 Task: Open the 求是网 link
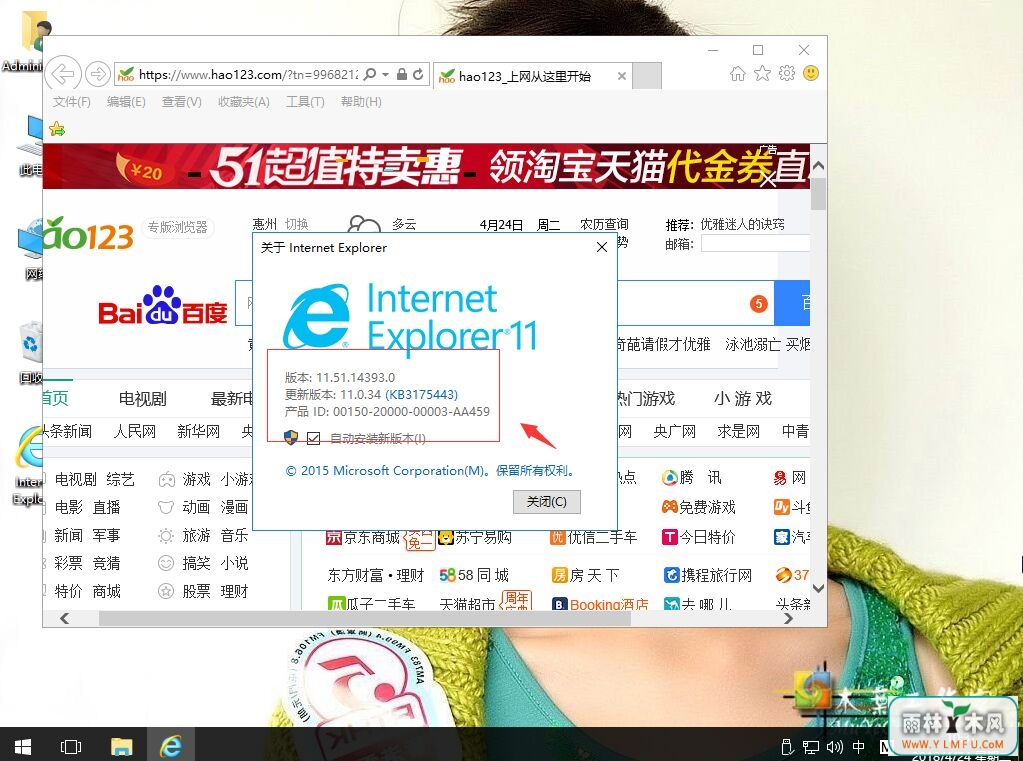coord(739,431)
